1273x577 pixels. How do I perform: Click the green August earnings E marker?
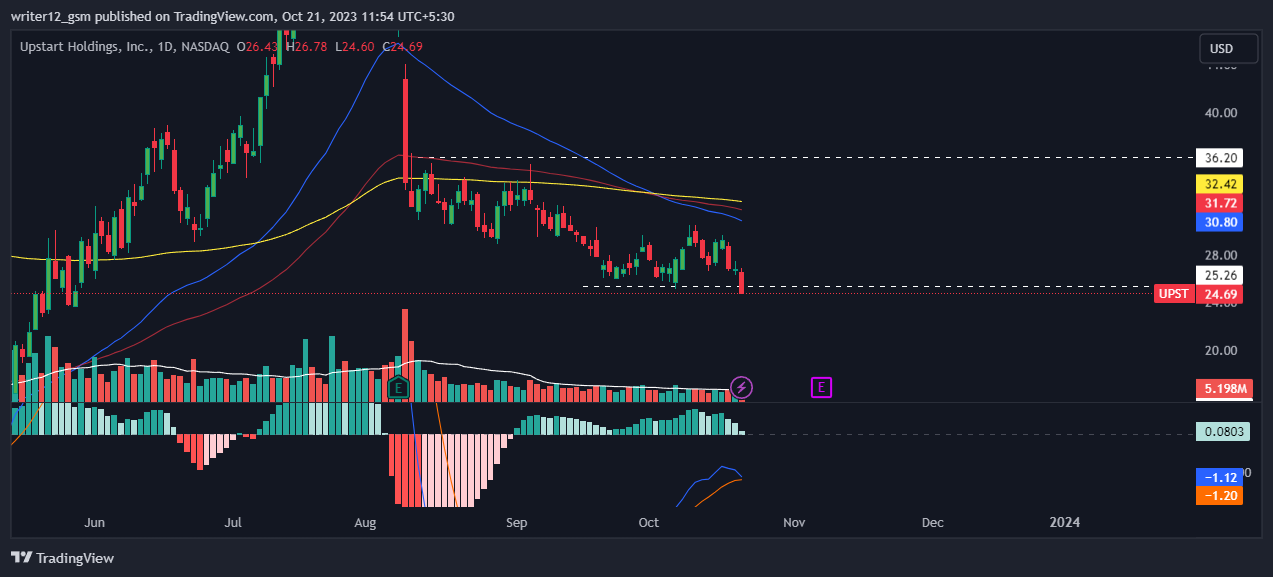398,387
